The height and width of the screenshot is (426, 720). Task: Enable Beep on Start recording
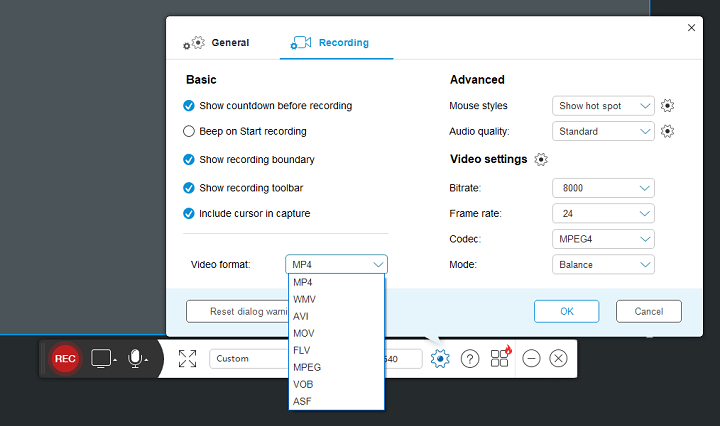pyautogui.click(x=189, y=131)
